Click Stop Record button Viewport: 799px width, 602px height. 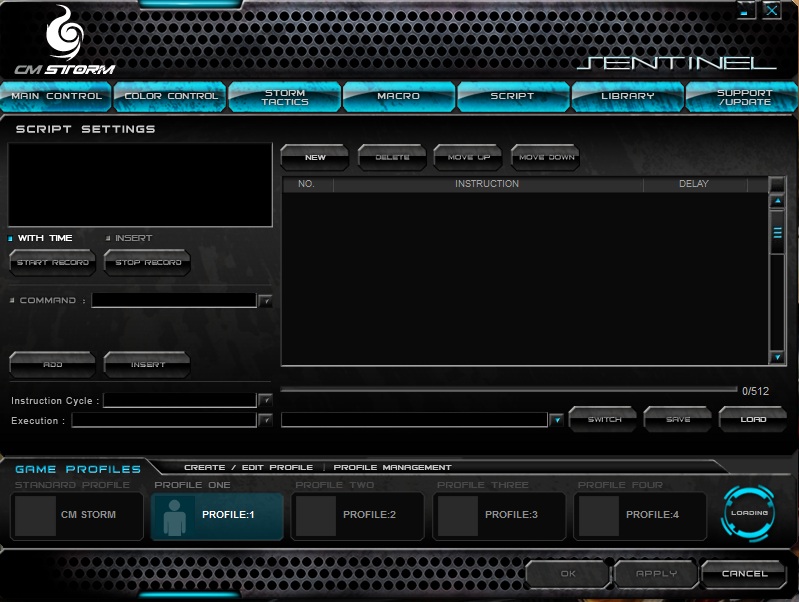tap(147, 263)
